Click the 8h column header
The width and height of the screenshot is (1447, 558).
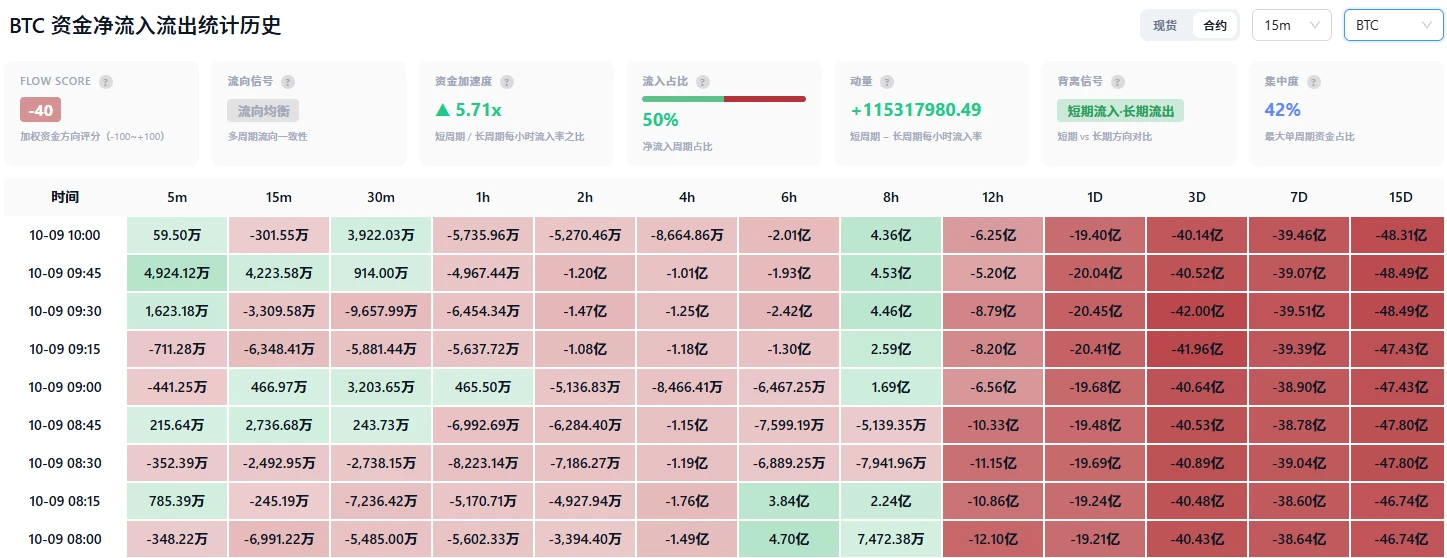(890, 197)
